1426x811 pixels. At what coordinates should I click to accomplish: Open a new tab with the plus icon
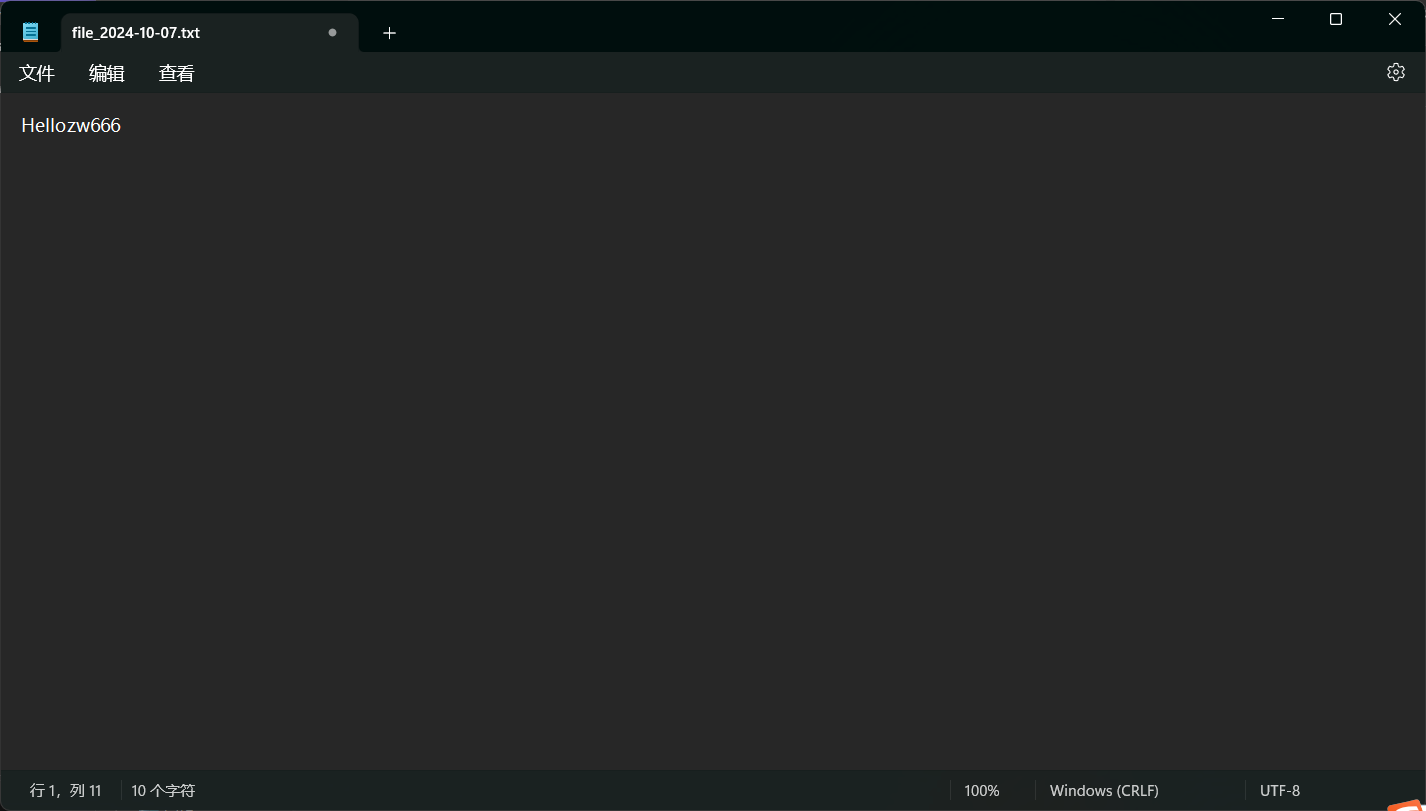389,32
